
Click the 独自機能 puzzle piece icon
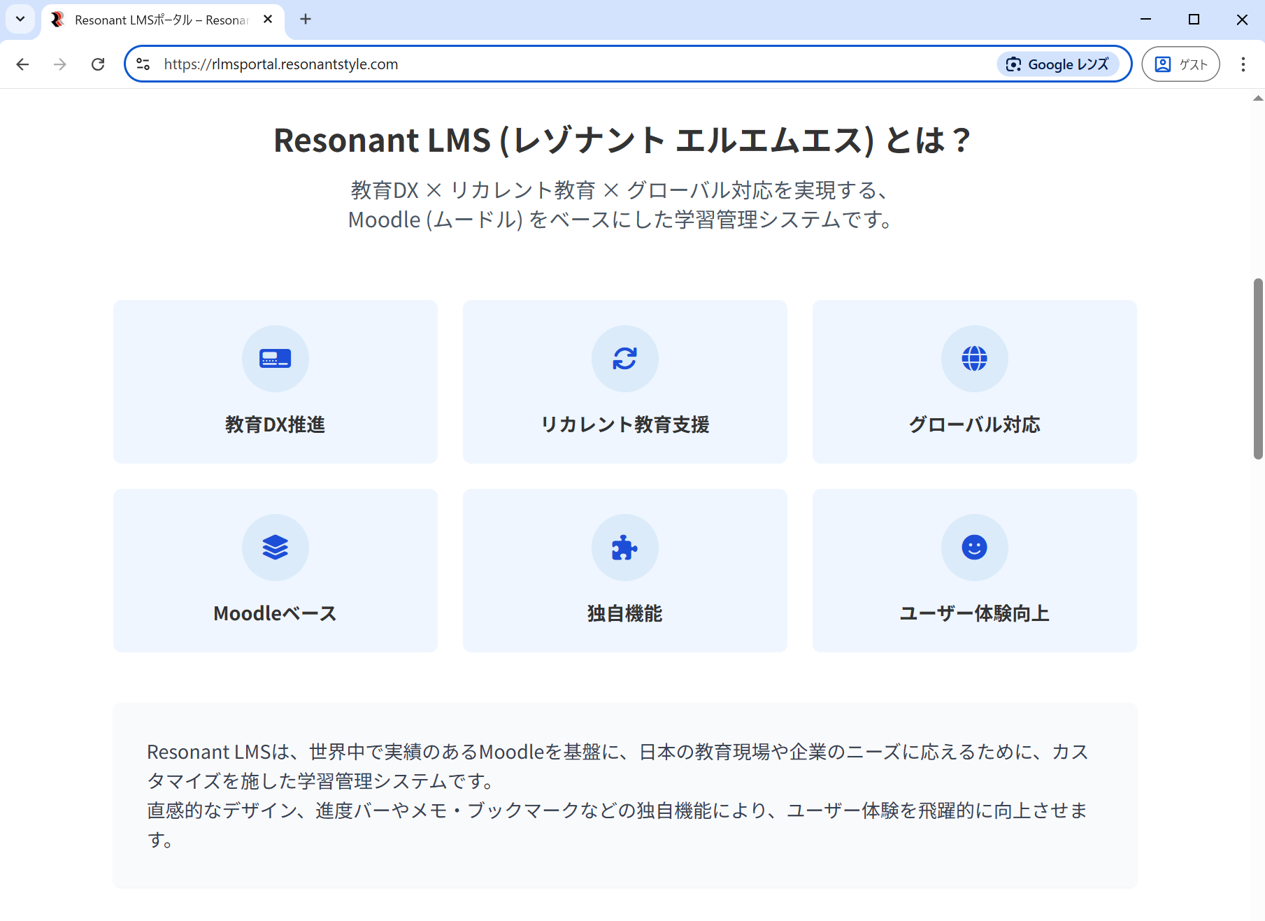click(625, 547)
